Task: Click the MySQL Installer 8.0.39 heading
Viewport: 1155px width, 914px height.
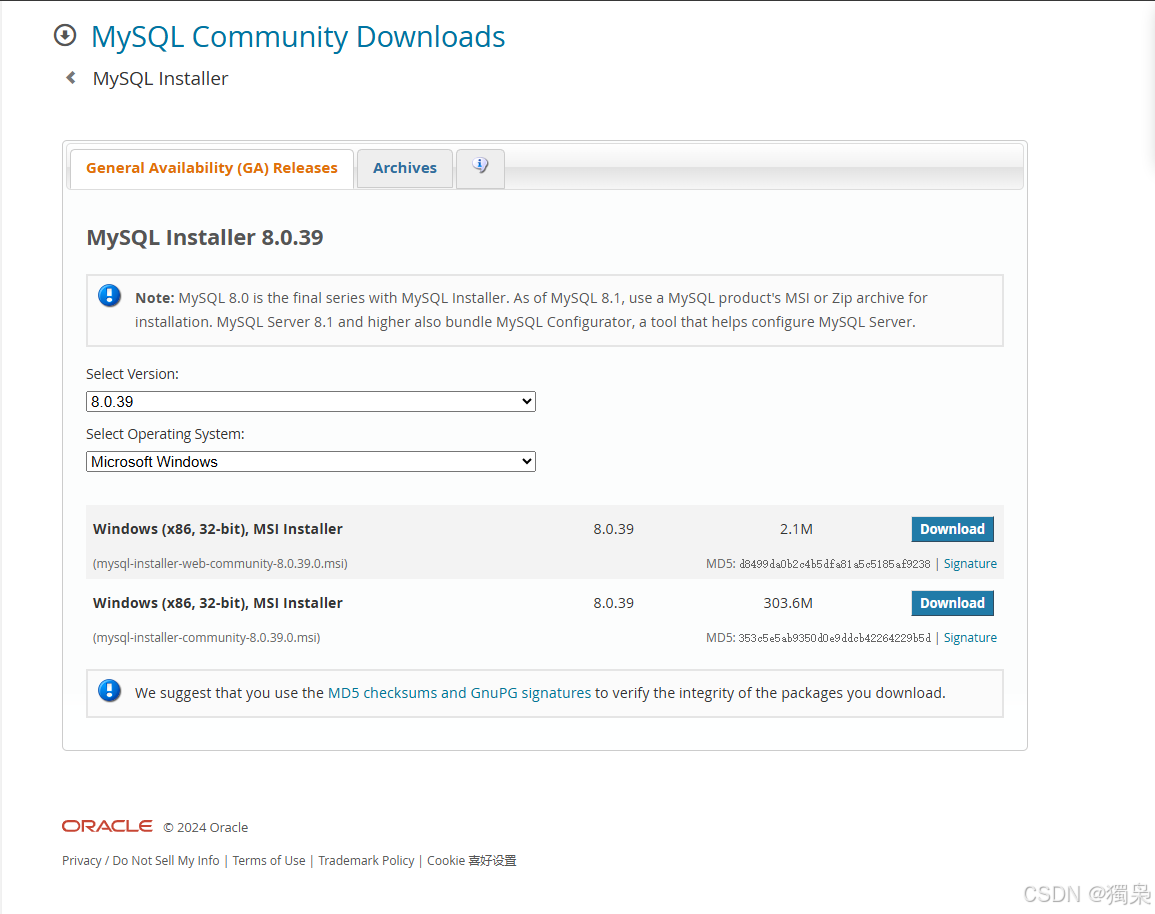Action: click(x=205, y=237)
